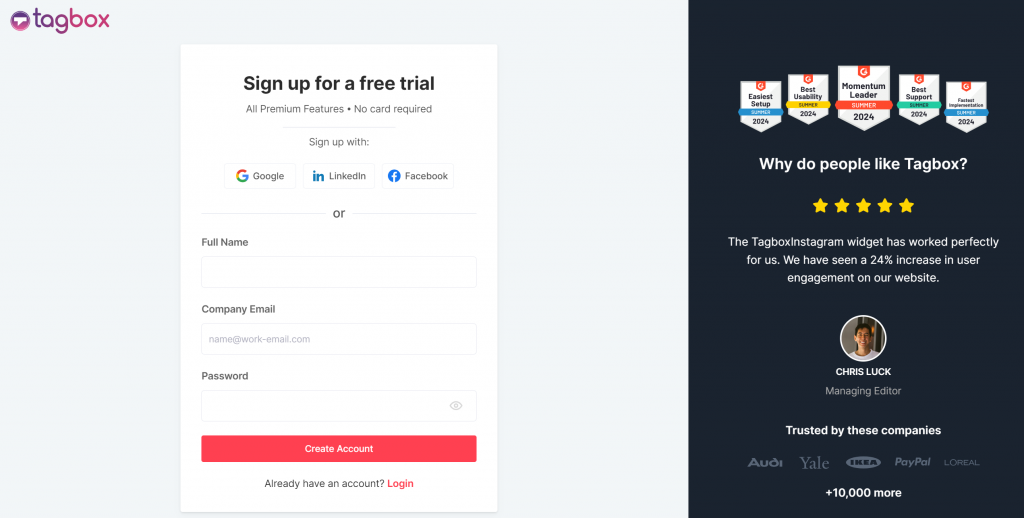Click the Best Support badge

pos(918,99)
